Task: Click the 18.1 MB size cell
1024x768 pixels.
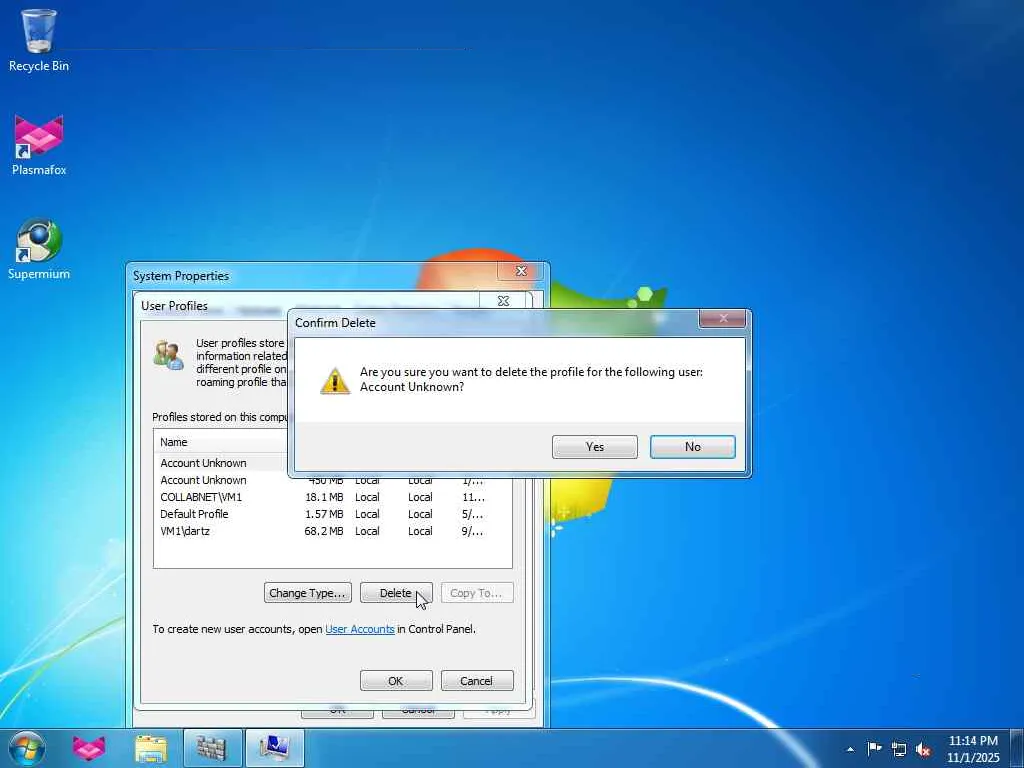Action: coord(323,497)
